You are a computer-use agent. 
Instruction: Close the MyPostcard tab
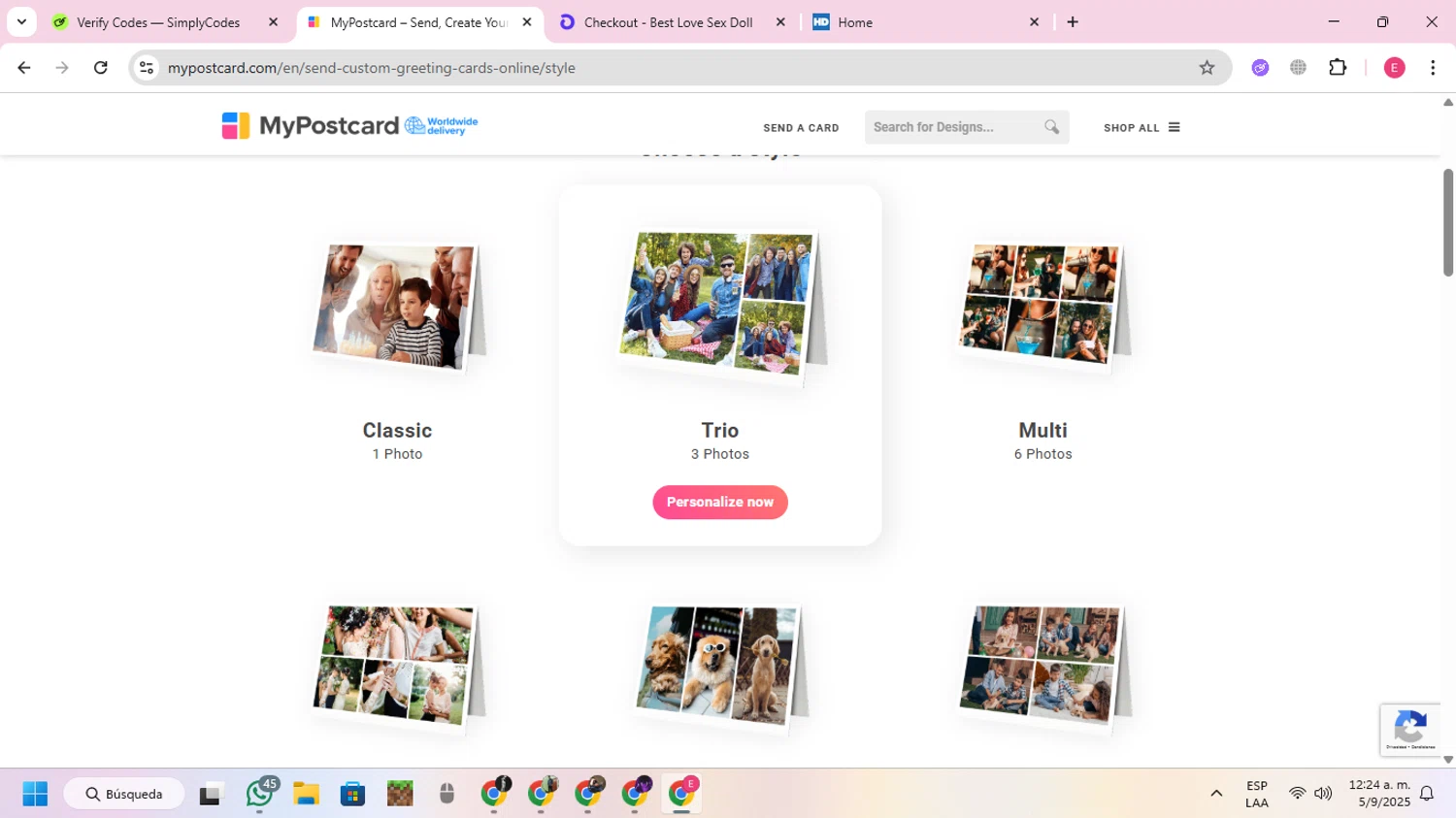(527, 22)
